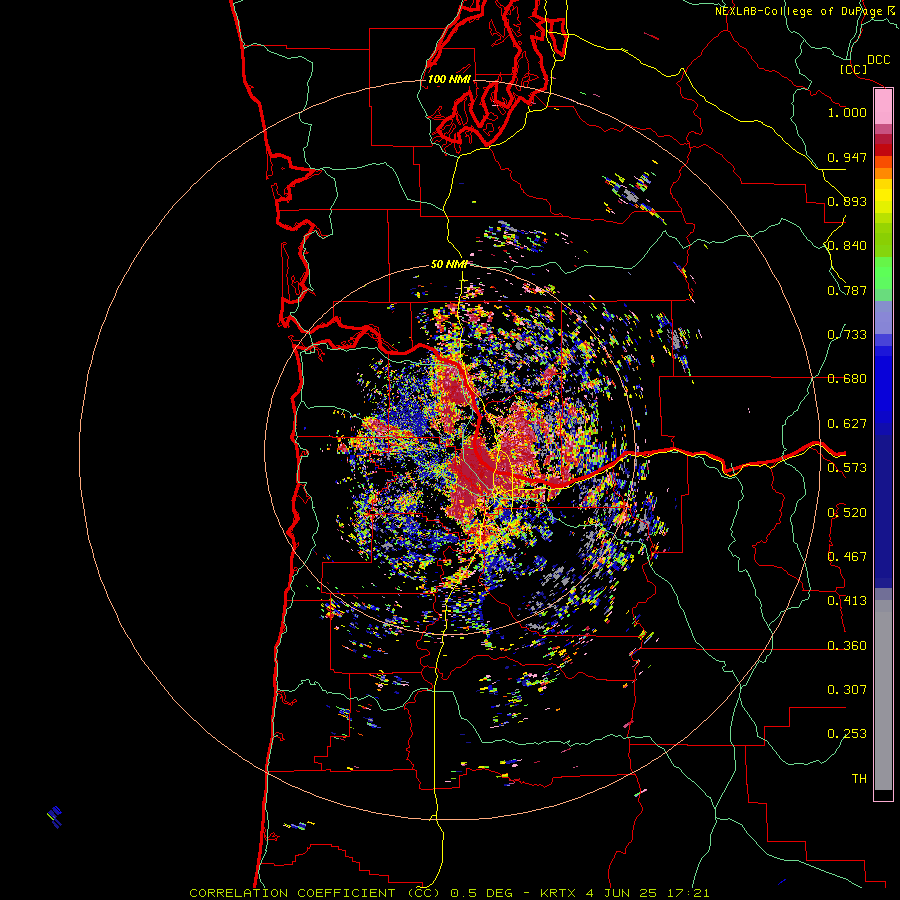Click the 0.520 scale value

click(x=847, y=513)
